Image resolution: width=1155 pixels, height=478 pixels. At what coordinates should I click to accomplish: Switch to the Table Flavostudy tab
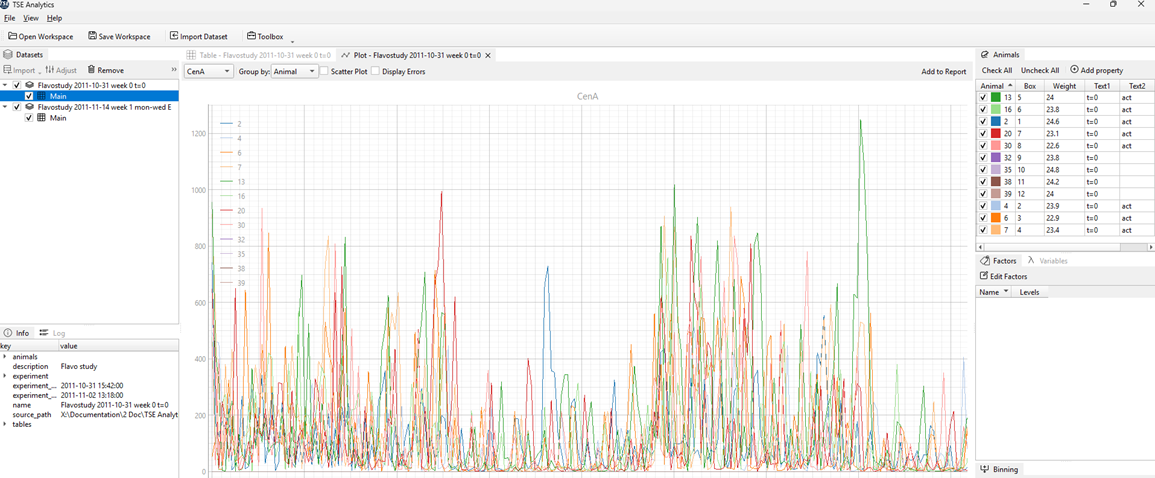tap(259, 55)
